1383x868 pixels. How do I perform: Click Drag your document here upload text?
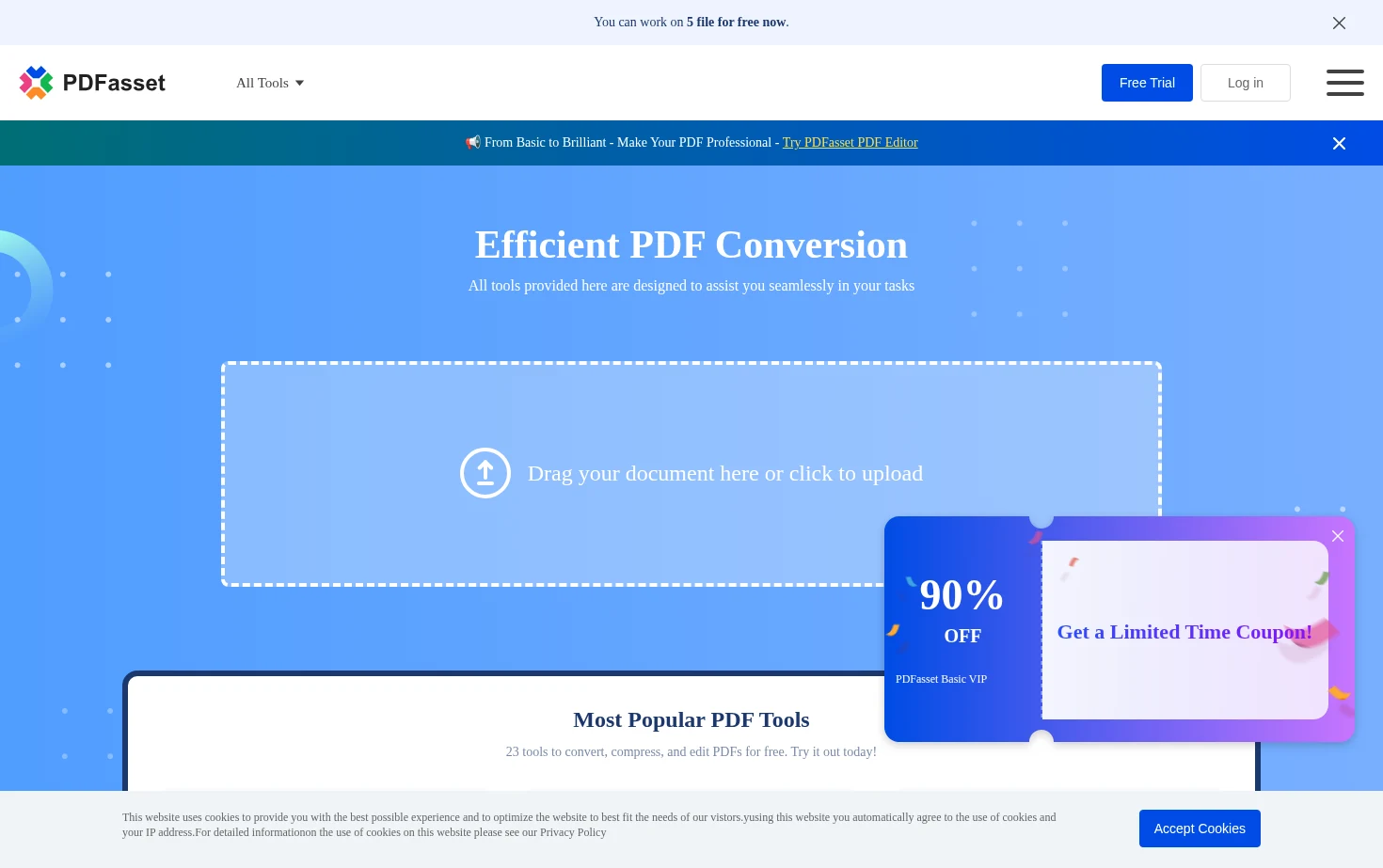[x=725, y=473]
